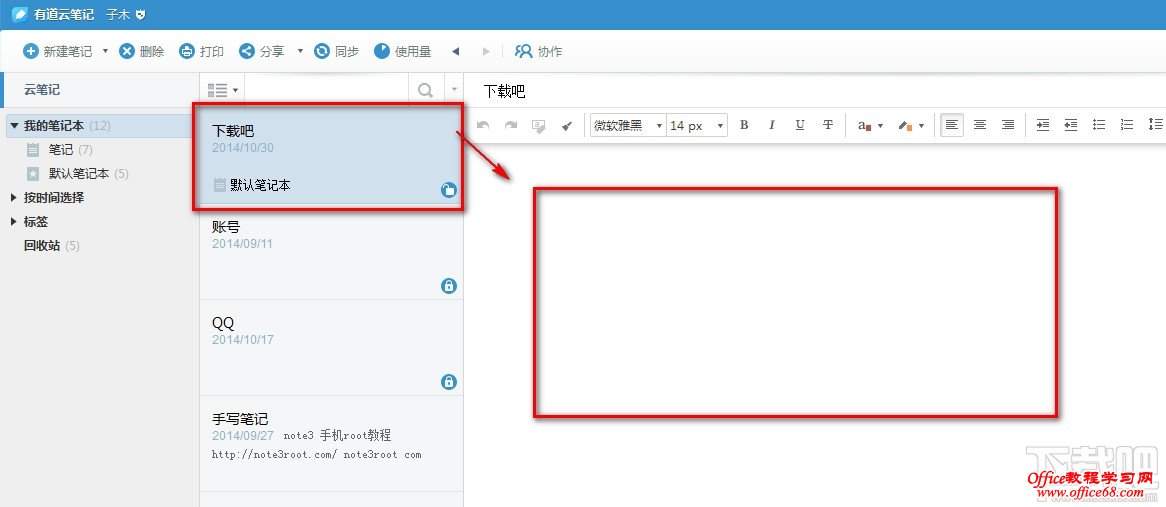Click the 分享 share button

(x=262, y=51)
